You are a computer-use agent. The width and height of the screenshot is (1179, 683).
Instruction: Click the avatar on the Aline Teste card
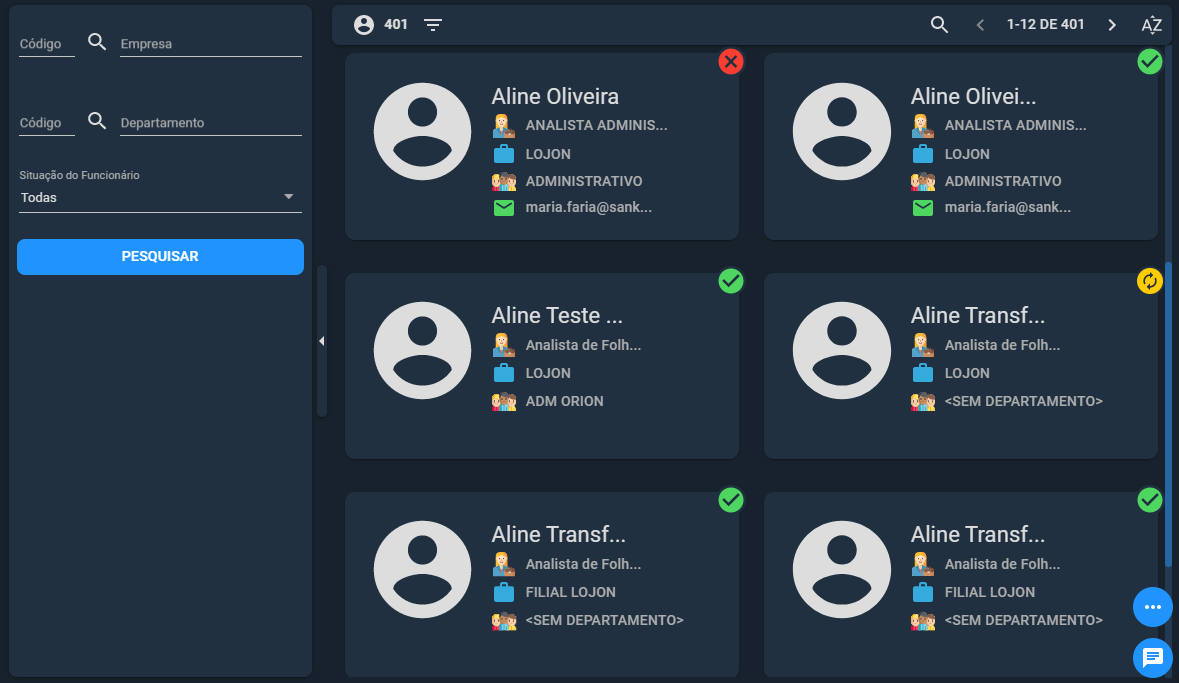tap(423, 351)
